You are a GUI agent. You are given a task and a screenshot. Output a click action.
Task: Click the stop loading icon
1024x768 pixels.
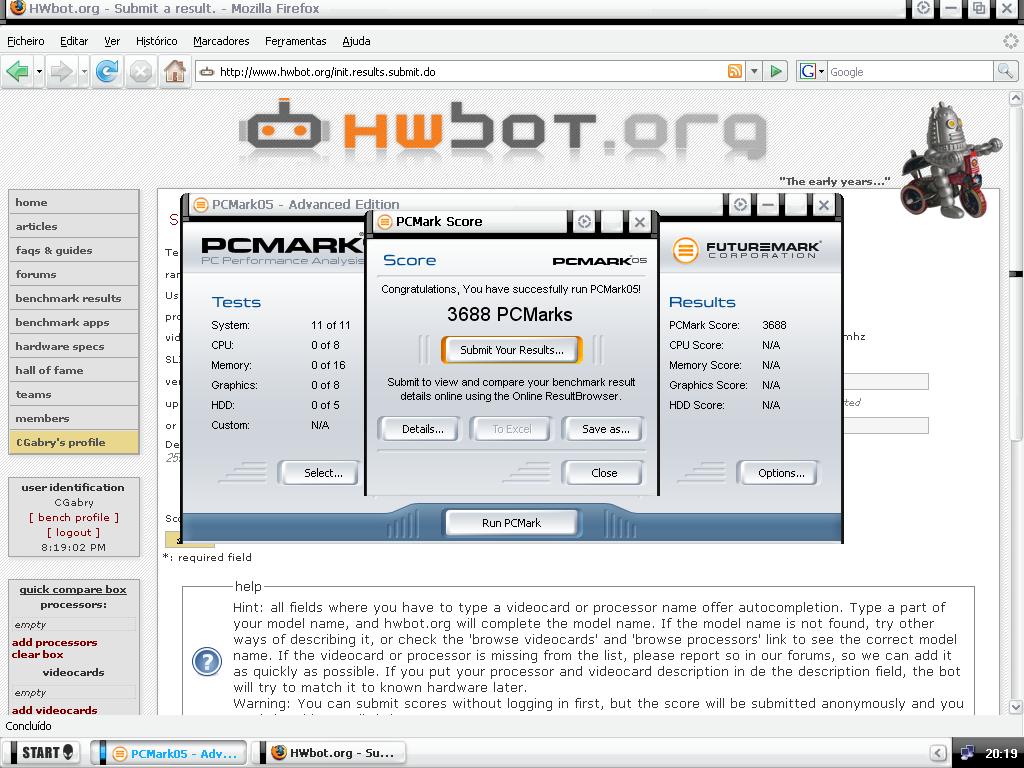tap(140, 71)
